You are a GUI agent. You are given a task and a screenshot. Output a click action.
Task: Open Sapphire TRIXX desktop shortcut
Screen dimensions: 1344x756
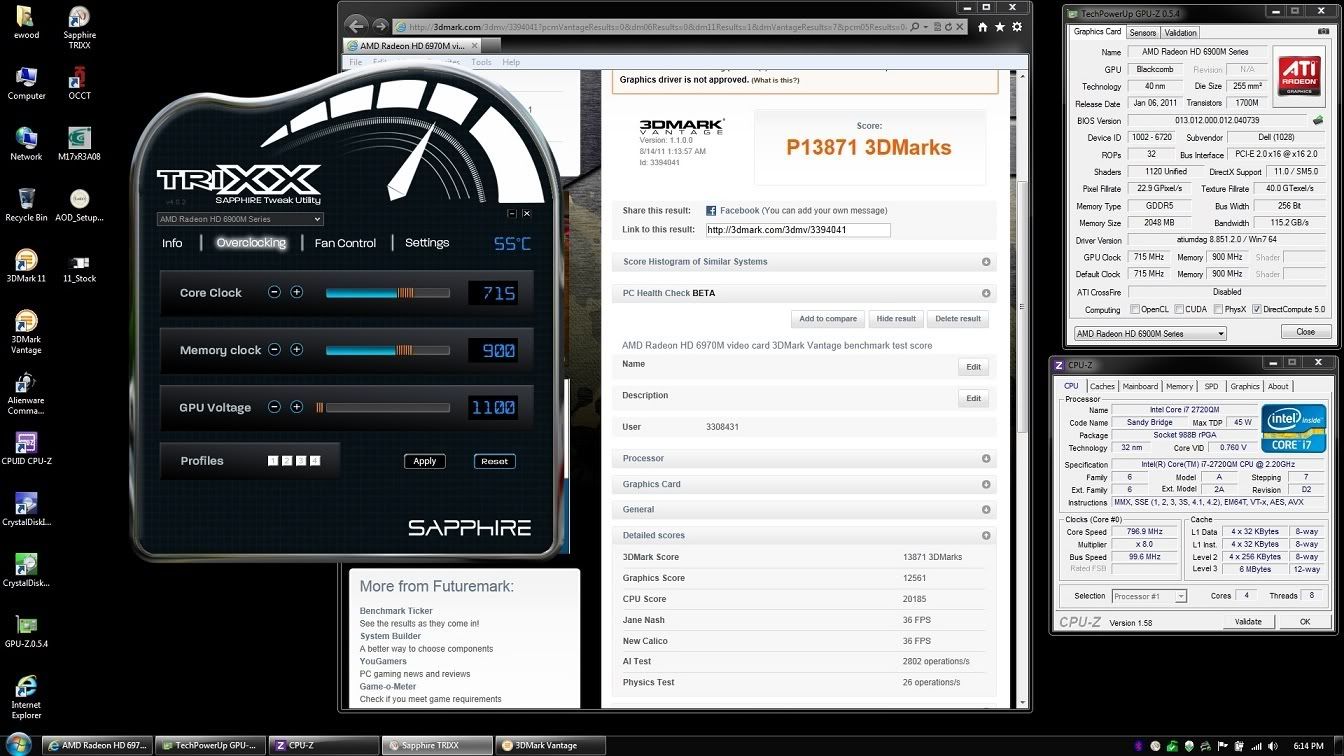(79, 27)
